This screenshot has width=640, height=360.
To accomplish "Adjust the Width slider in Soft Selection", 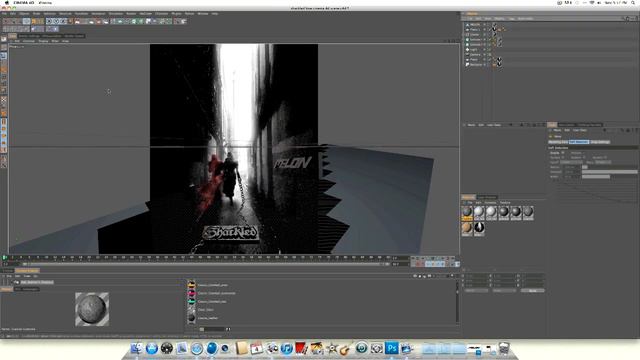I will [x=609, y=177].
